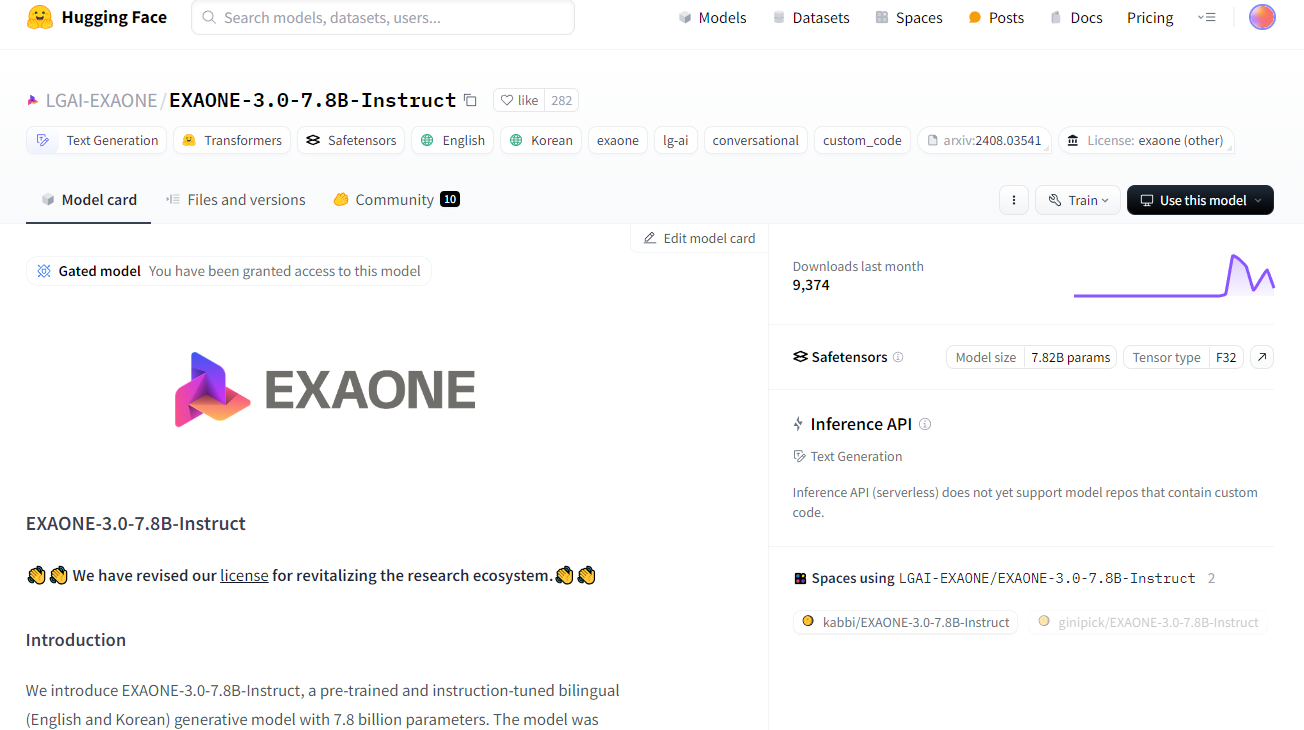This screenshot has height=730, width=1304.
Task: Open the navigation overflow menu
Action: 1207,18
